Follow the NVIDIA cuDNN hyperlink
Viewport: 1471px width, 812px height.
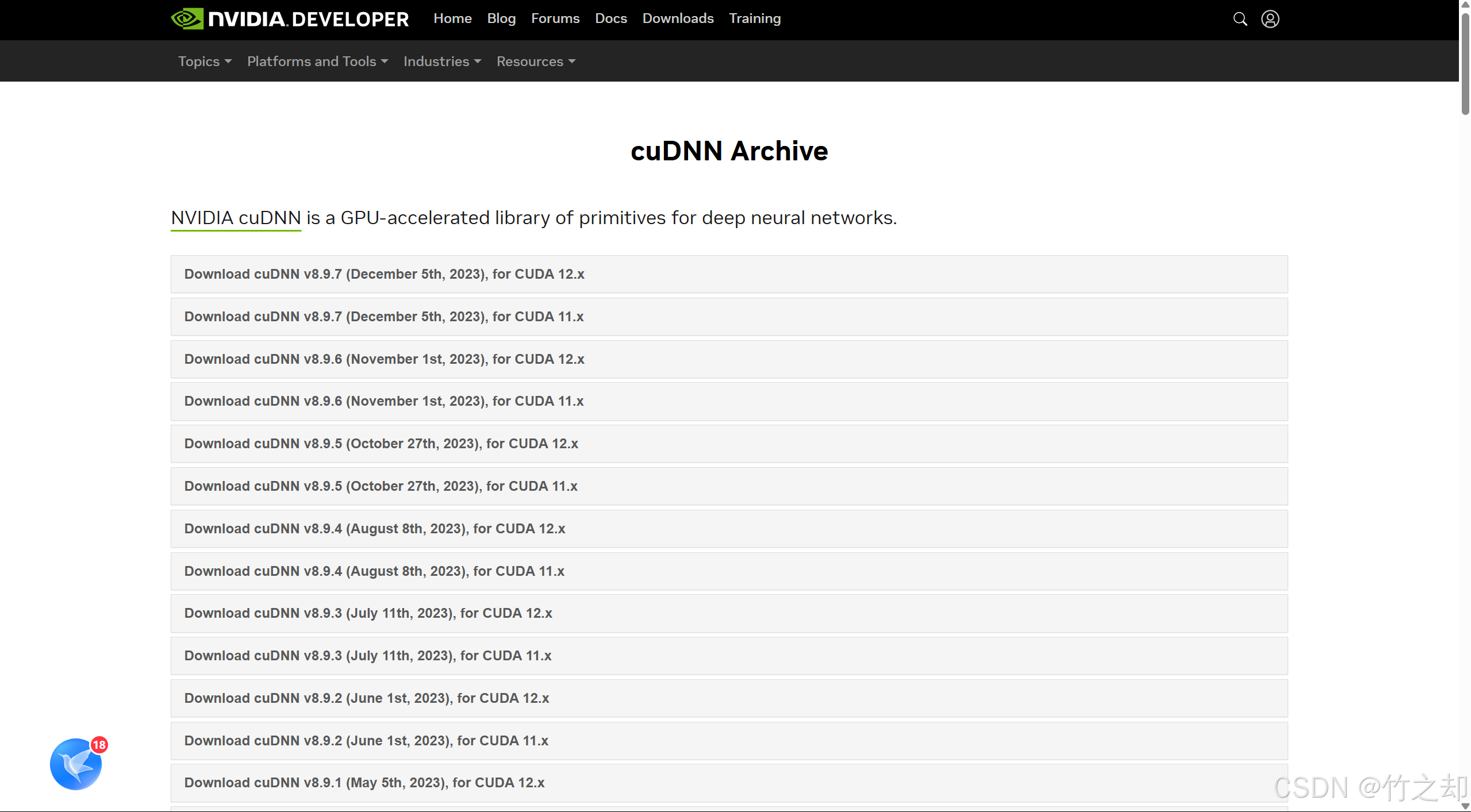(x=236, y=218)
